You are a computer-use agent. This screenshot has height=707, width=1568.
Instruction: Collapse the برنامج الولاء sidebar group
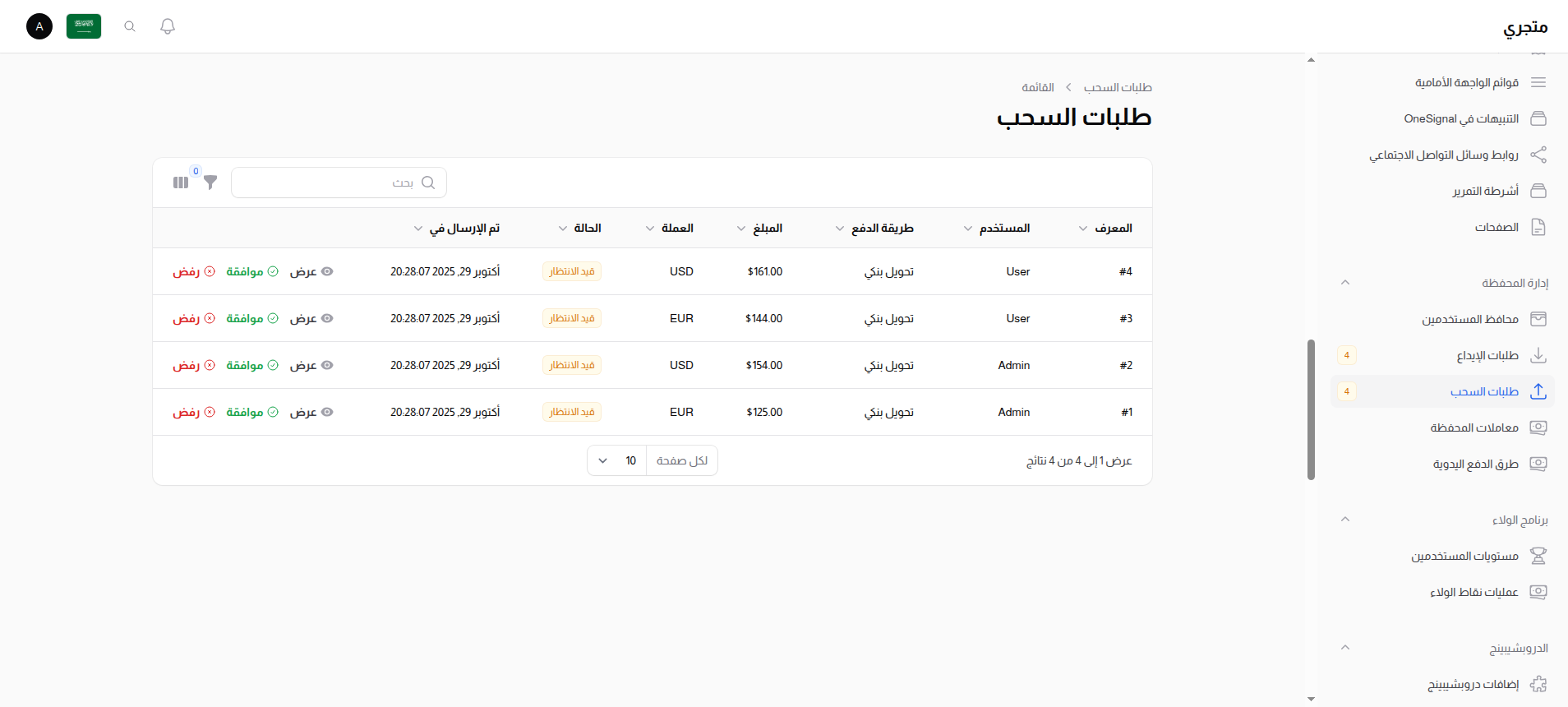tap(1345, 520)
